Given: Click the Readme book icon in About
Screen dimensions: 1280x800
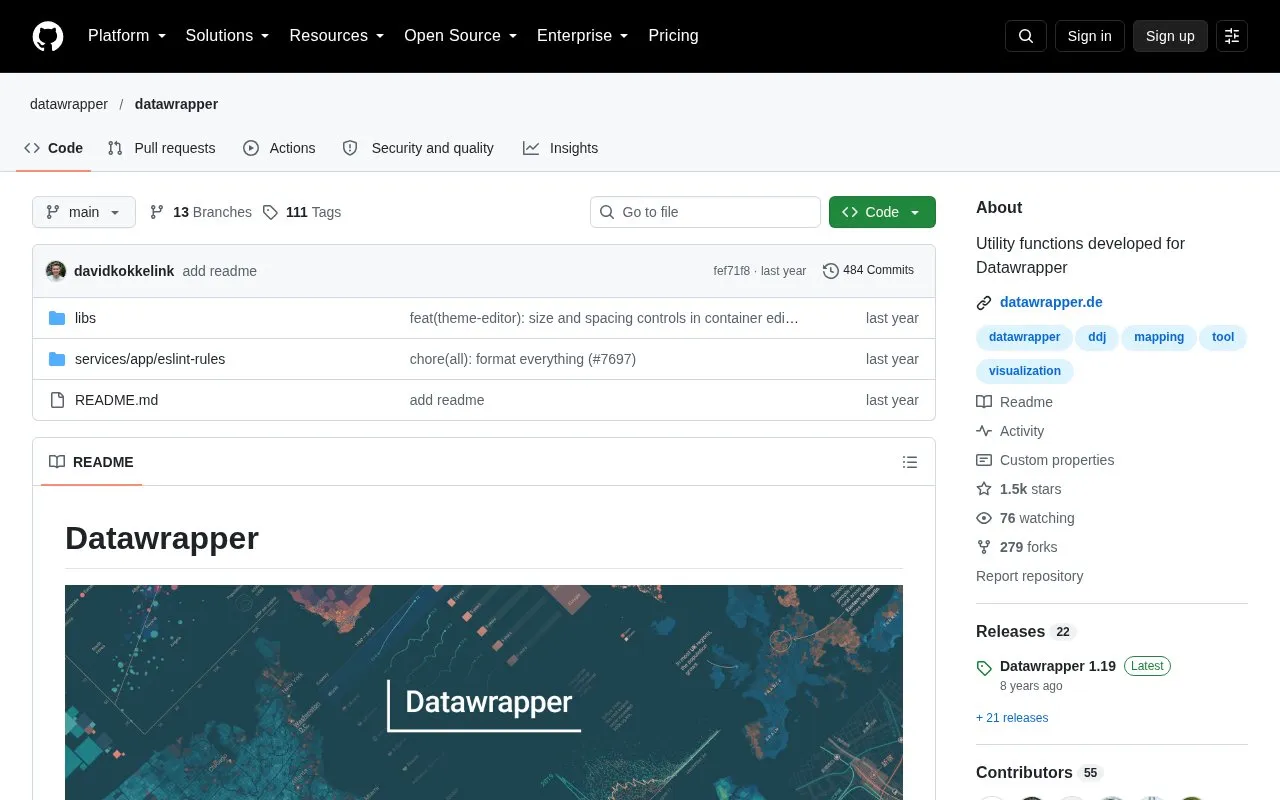Looking at the screenshot, I should (984, 402).
